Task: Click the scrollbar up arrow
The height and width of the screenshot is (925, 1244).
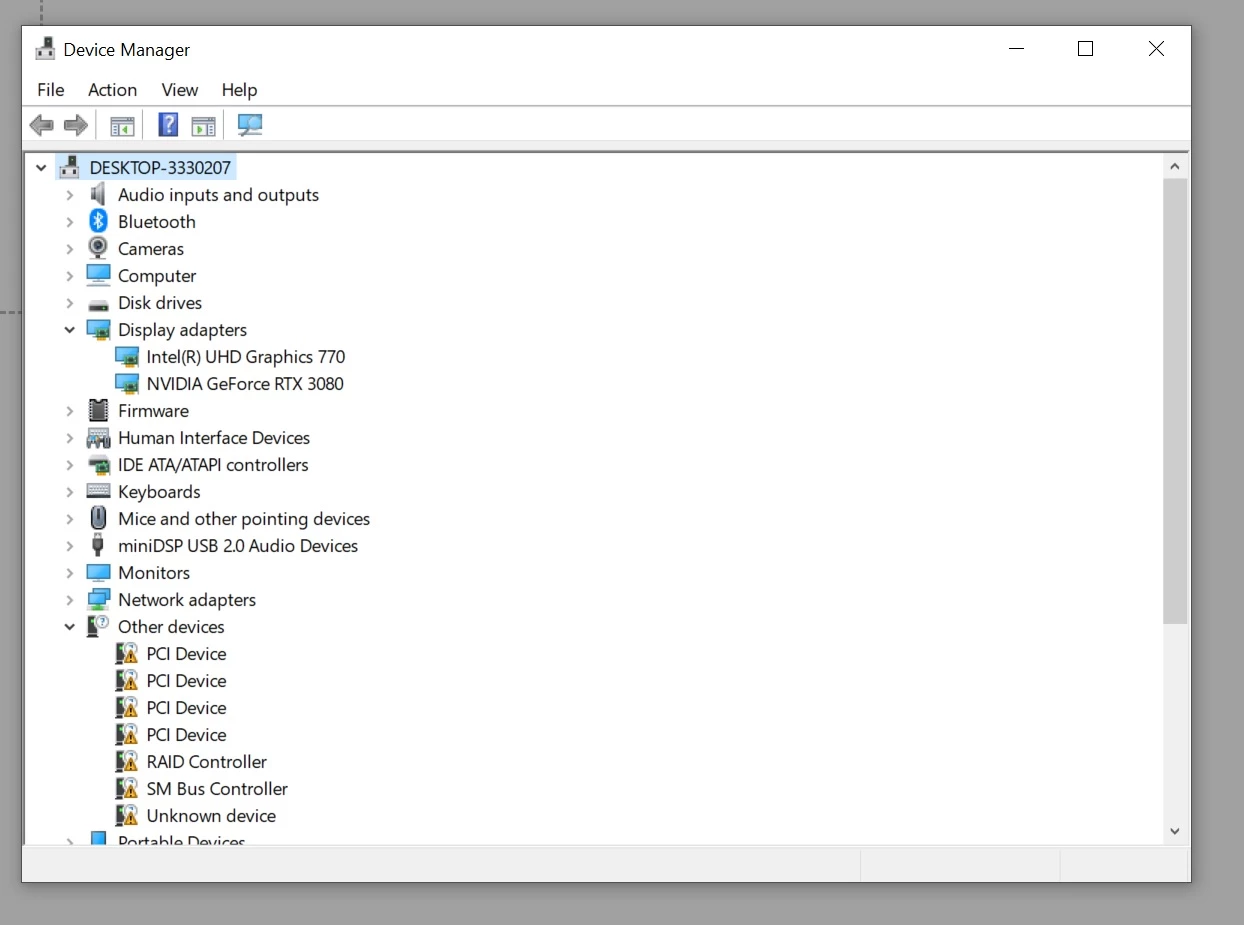Action: pyautogui.click(x=1175, y=167)
